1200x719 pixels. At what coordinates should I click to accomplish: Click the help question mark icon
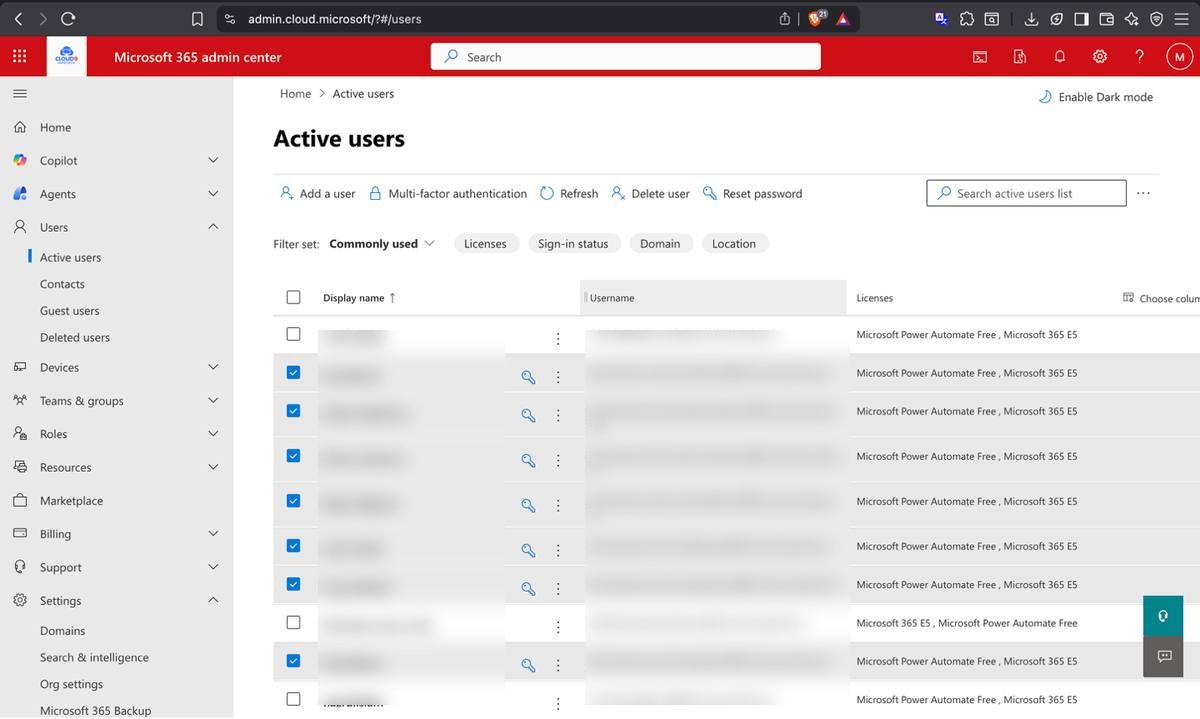click(x=1139, y=57)
